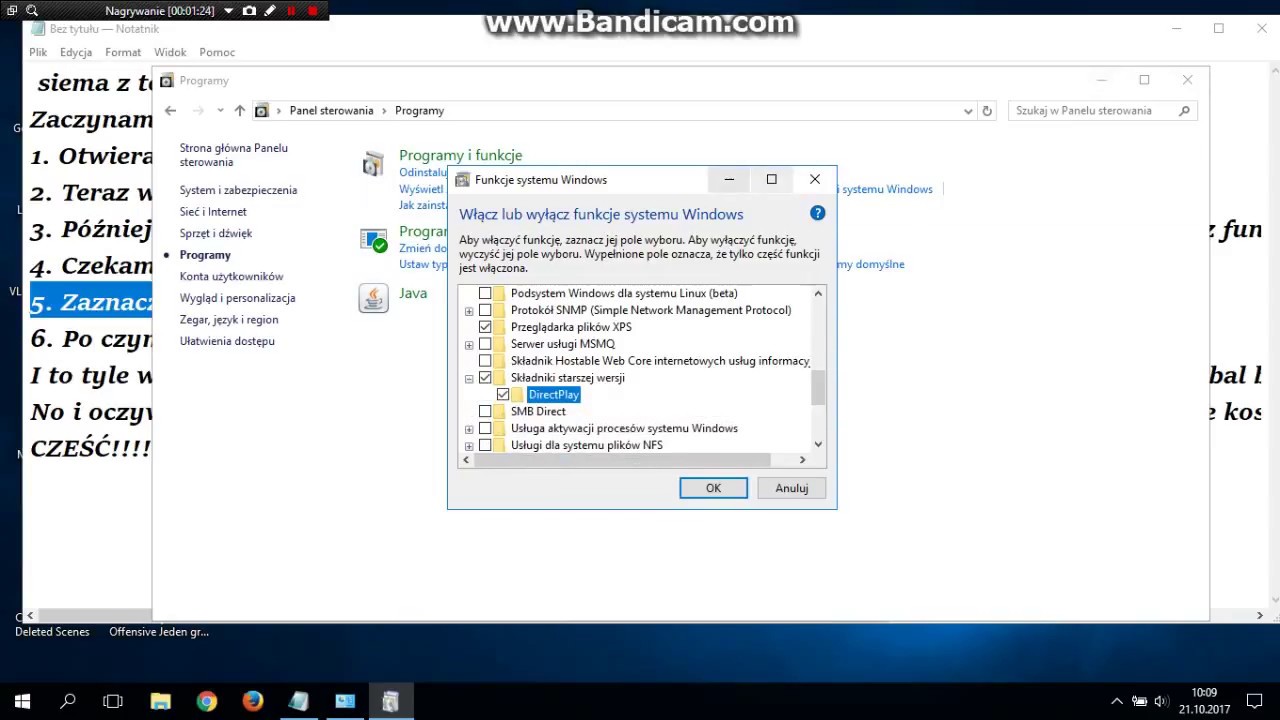
Task: Click Programy breadcrumb in address bar
Action: pyautogui.click(x=419, y=111)
